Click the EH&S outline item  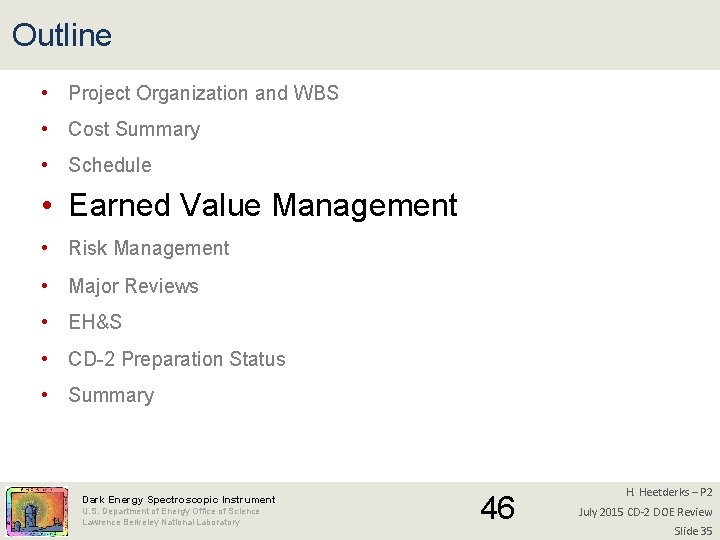(x=95, y=322)
